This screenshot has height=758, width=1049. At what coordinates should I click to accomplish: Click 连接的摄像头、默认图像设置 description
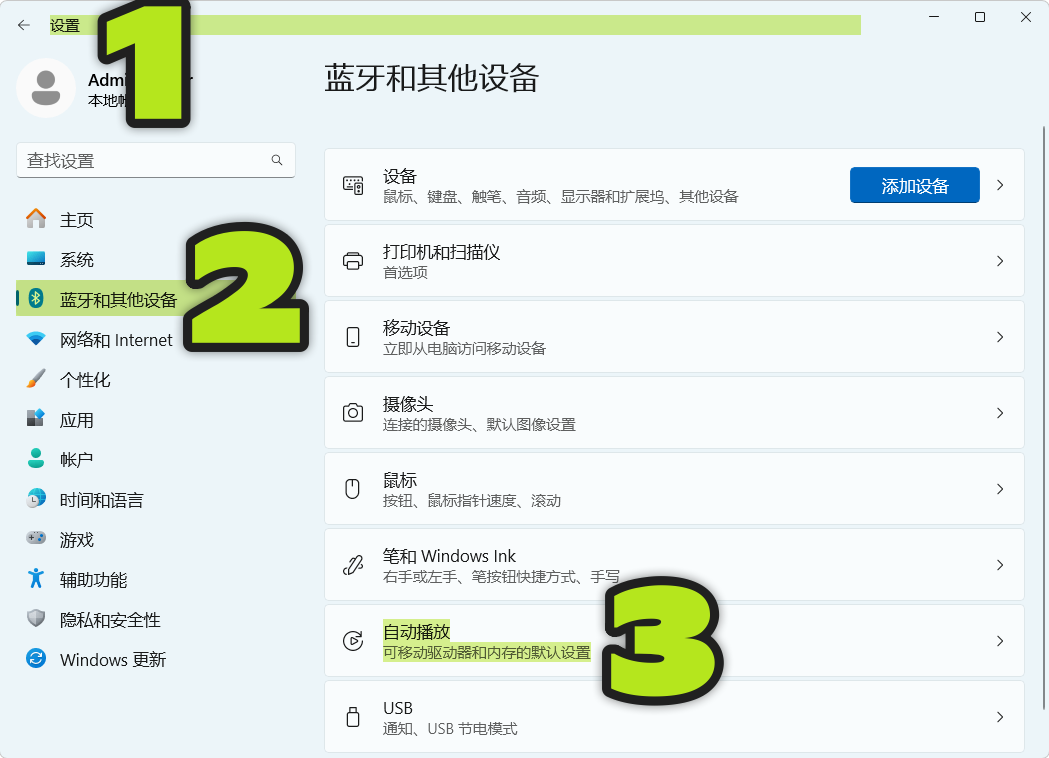pos(479,425)
